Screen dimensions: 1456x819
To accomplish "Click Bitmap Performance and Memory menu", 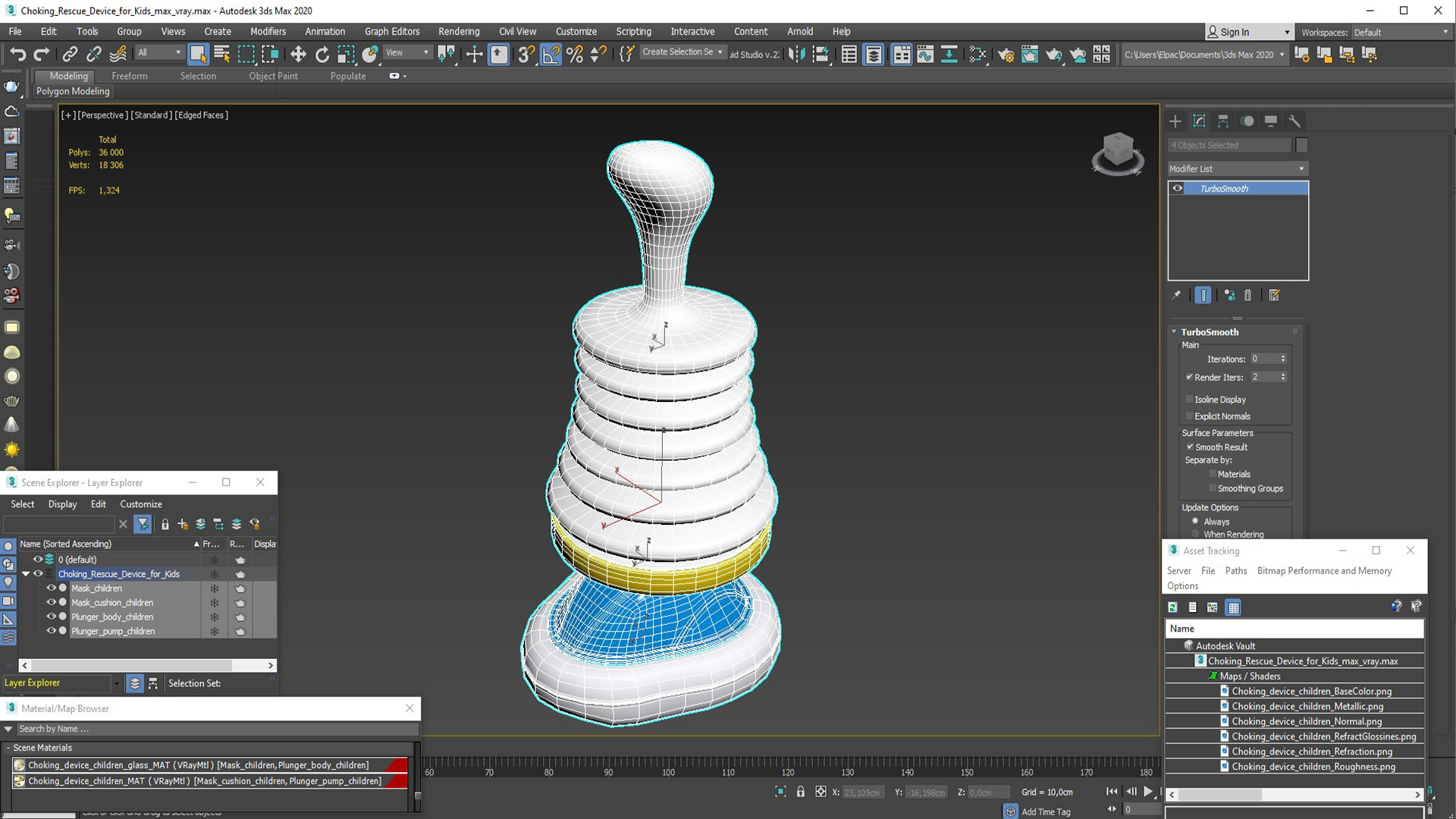I will [1324, 571].
